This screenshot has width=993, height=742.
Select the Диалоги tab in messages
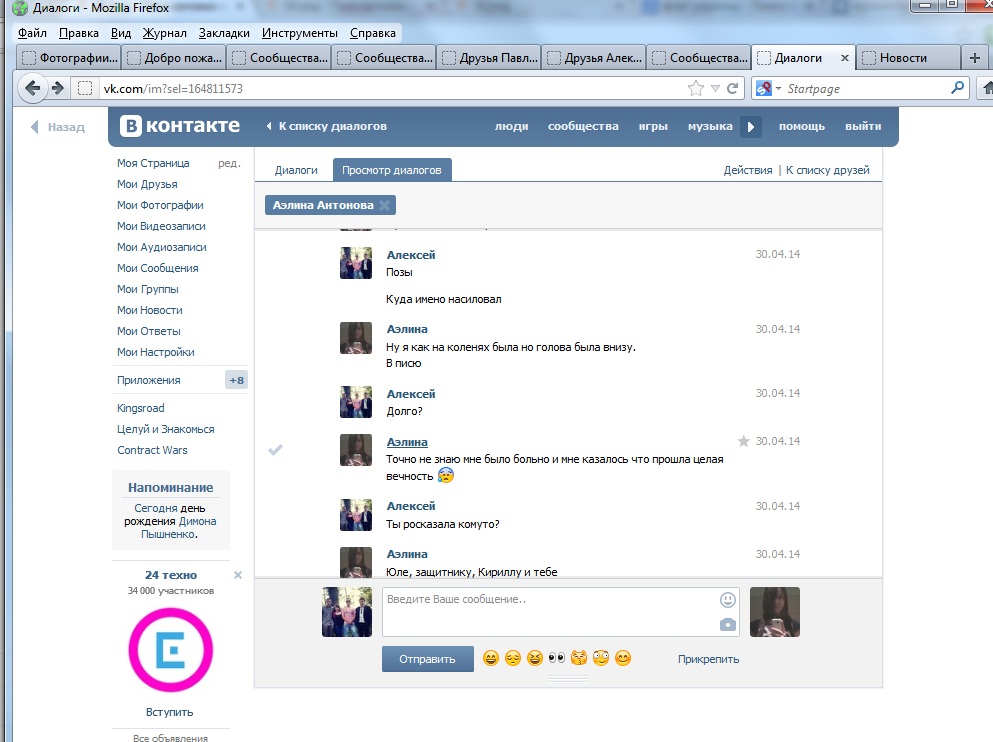pos(296,170)
